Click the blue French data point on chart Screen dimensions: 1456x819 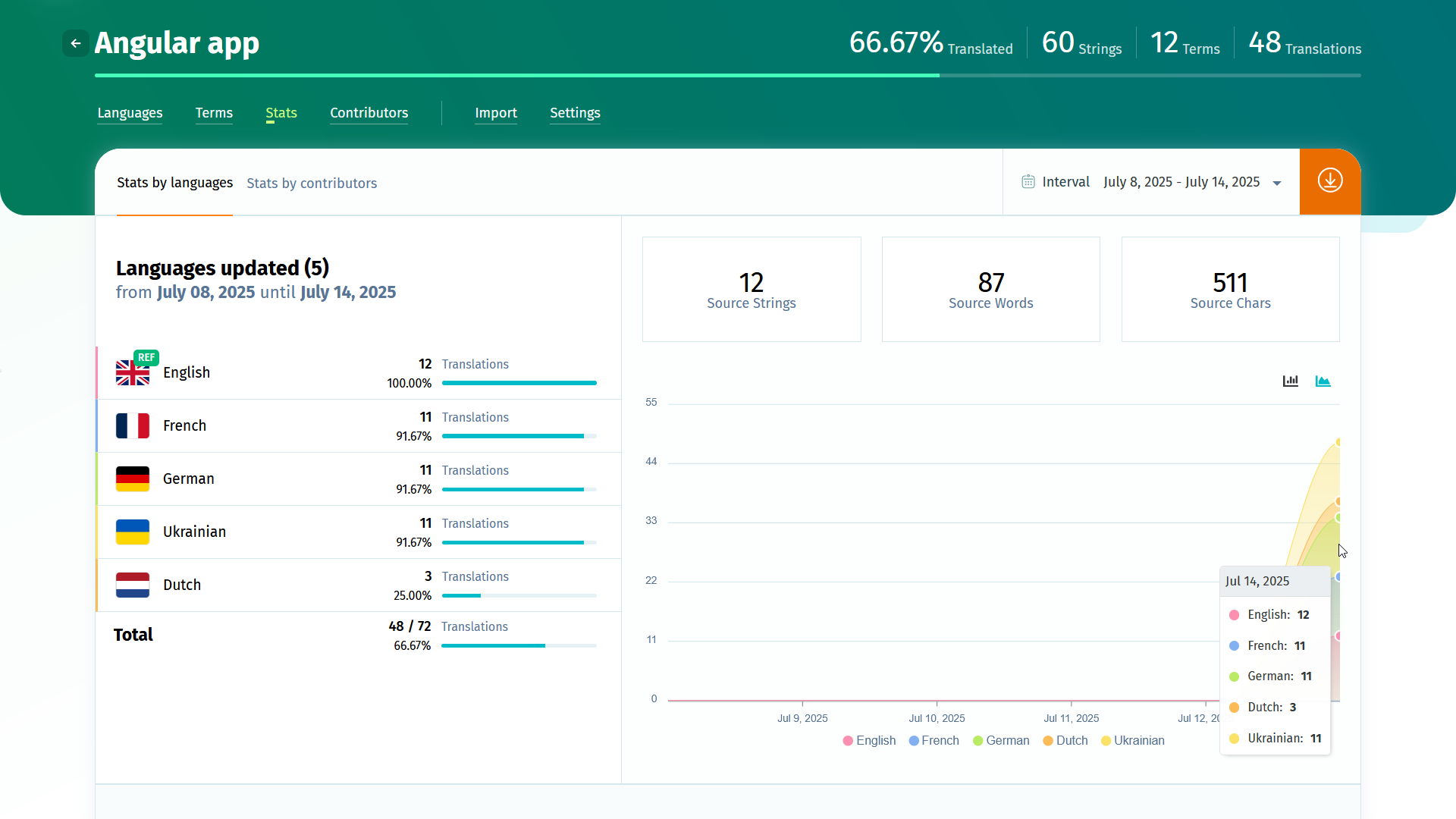pos(1338,577)
